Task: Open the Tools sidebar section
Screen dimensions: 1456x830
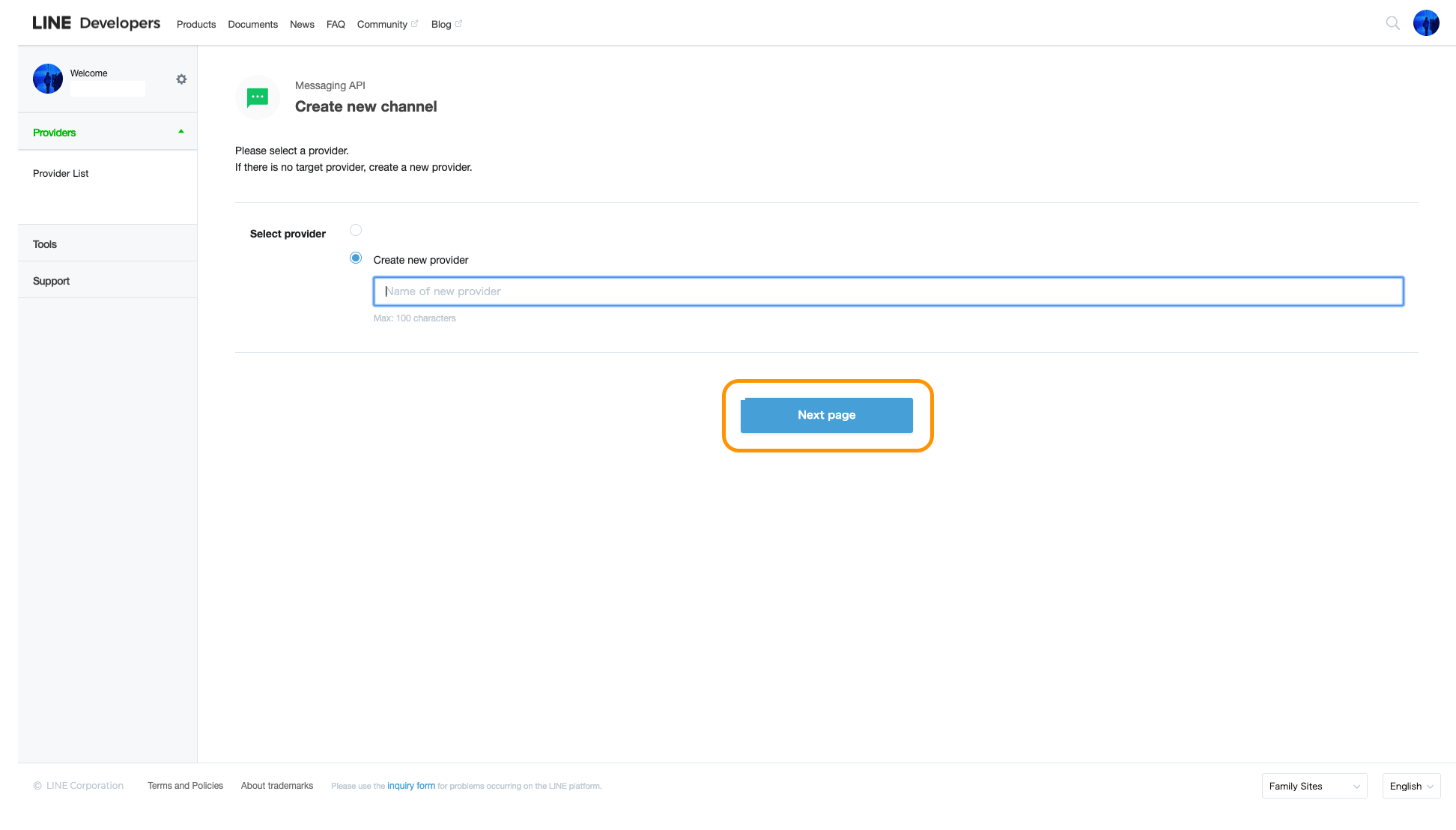Action: point(108,244)
